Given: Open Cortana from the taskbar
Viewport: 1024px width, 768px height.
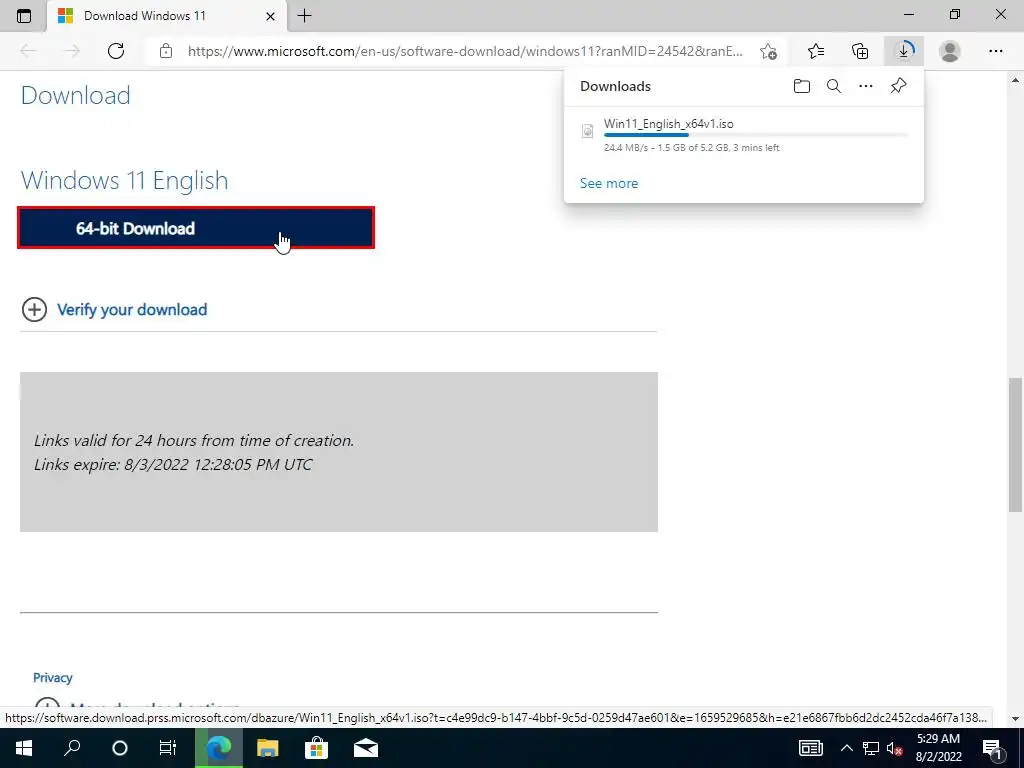Looking at the screenshot, I should tap(120, 748).
